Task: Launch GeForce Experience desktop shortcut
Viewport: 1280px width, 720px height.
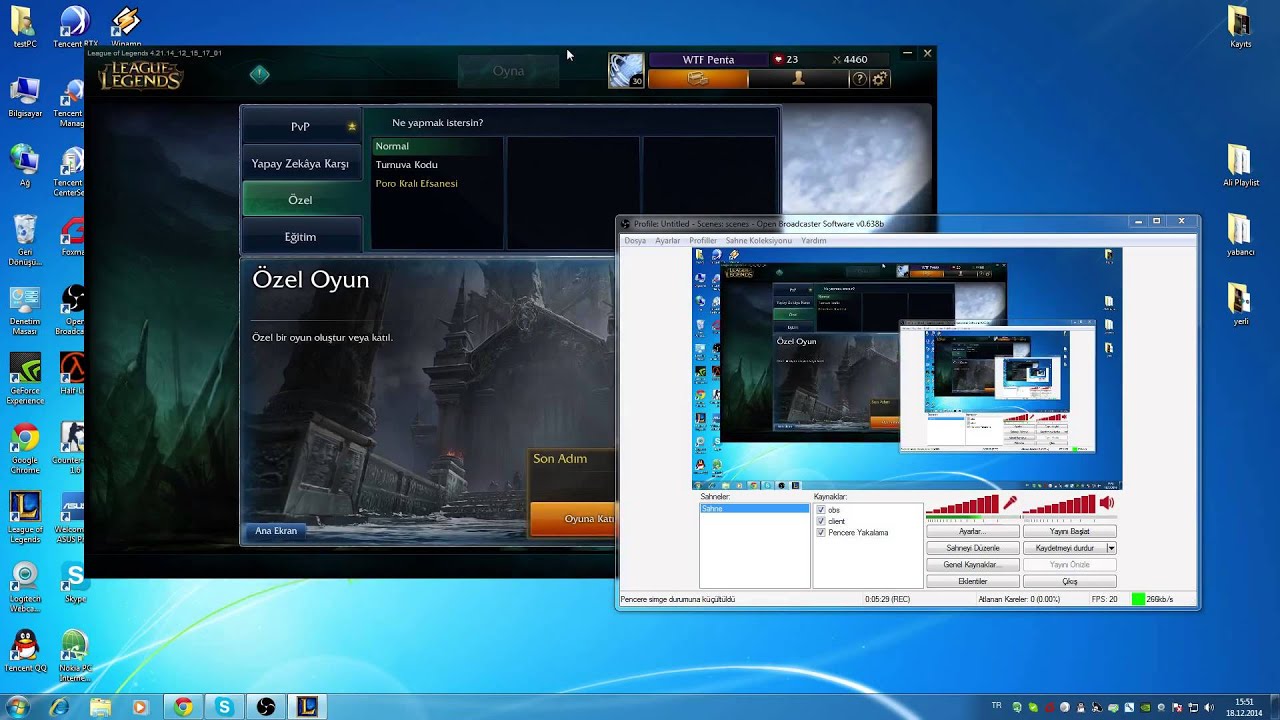Action: point(25,379)
